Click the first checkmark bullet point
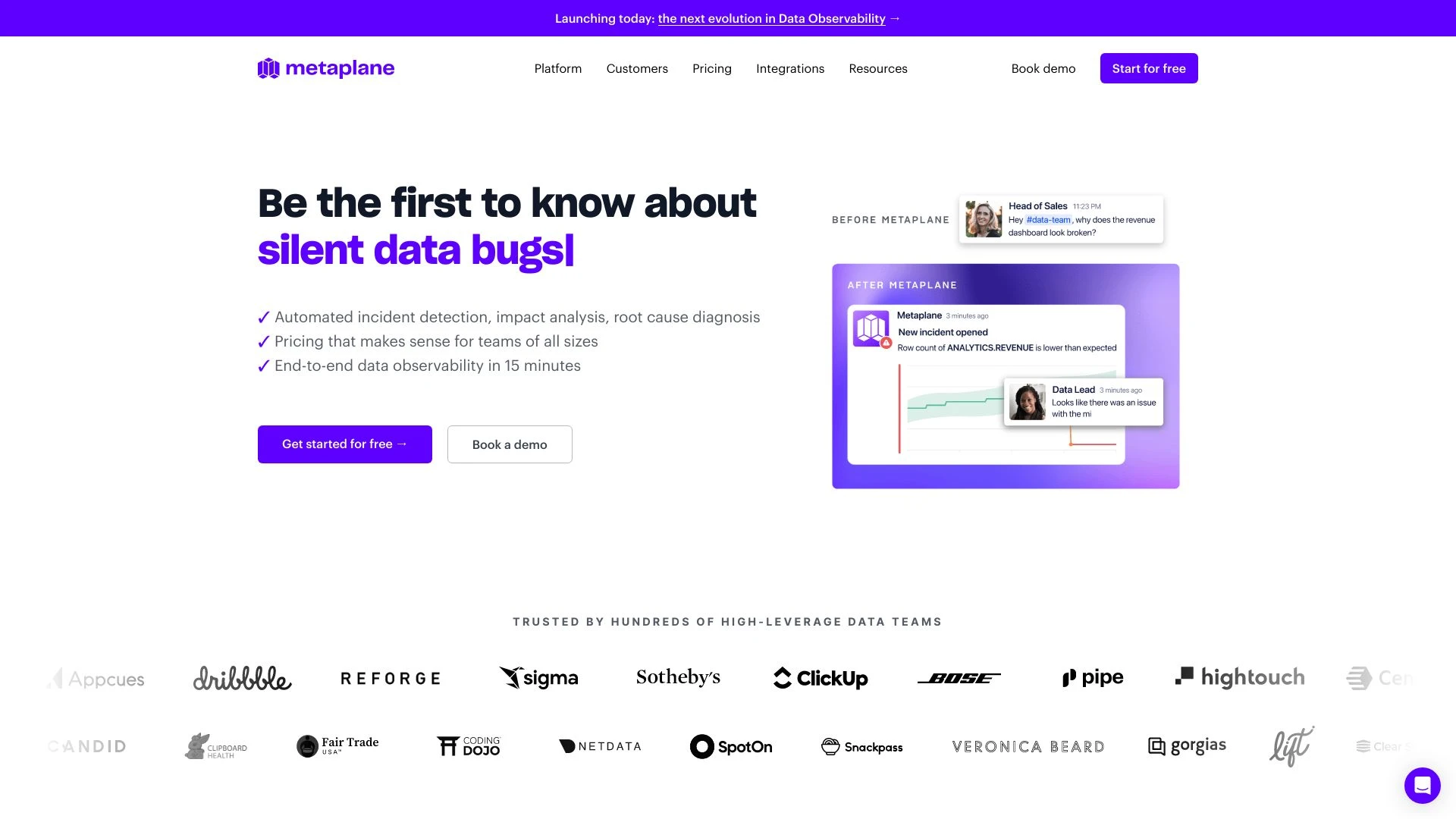Viewport: 1456px width, 819px height. pyautogui.click(x=262, y=317)
